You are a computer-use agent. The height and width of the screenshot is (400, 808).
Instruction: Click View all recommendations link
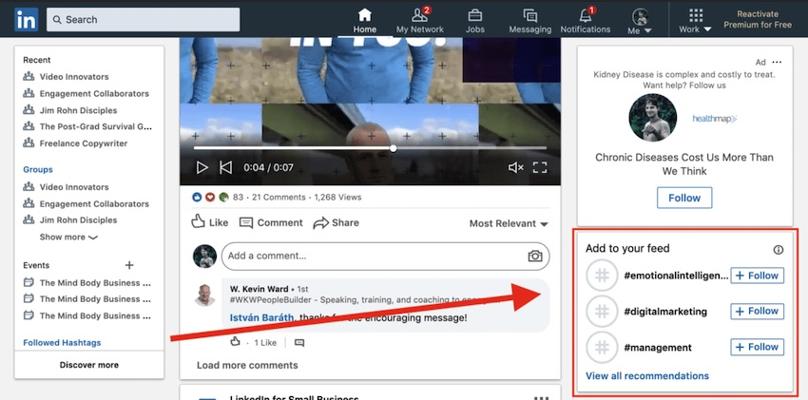point(647,376)
